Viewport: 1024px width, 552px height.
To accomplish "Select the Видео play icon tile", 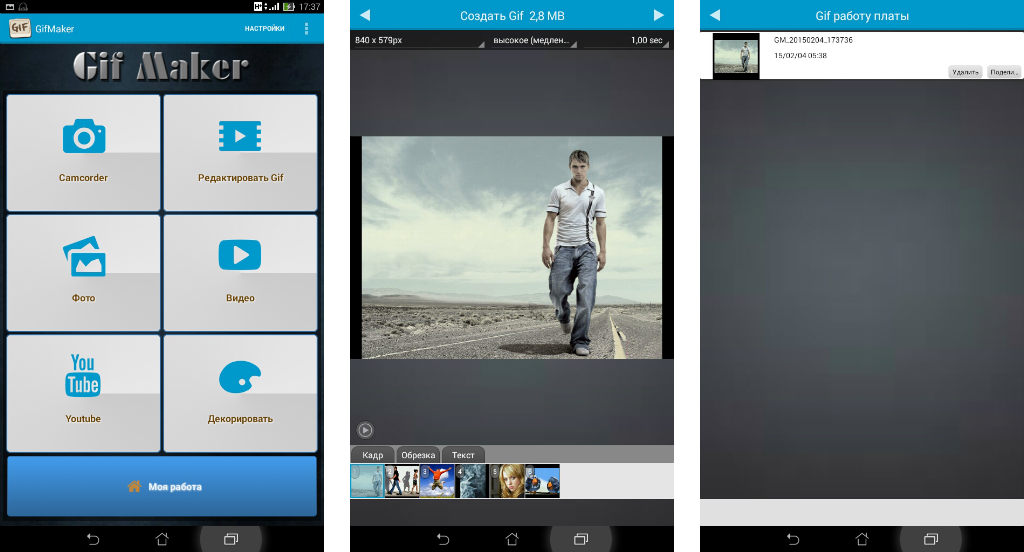I will pos(240,272).
